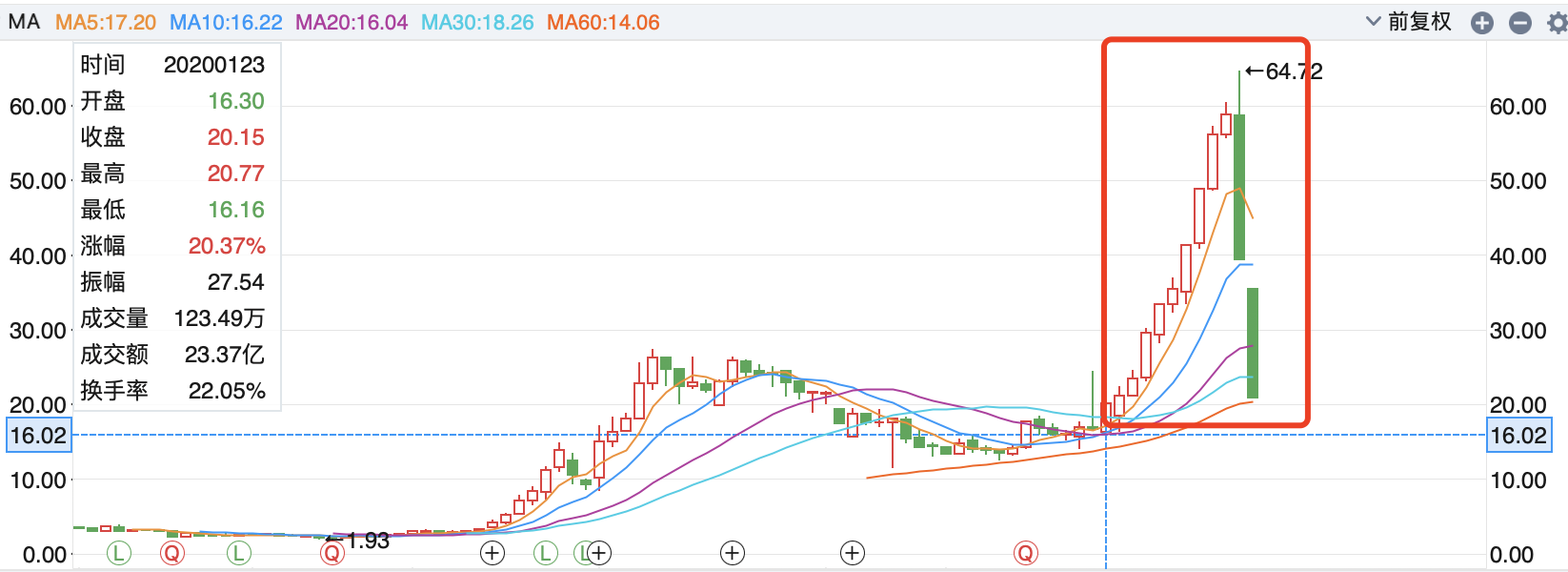The height and width of the screenshot is (572, 1568).
Task: Open chart settings gear icon
Action: tap(1558, 23)
